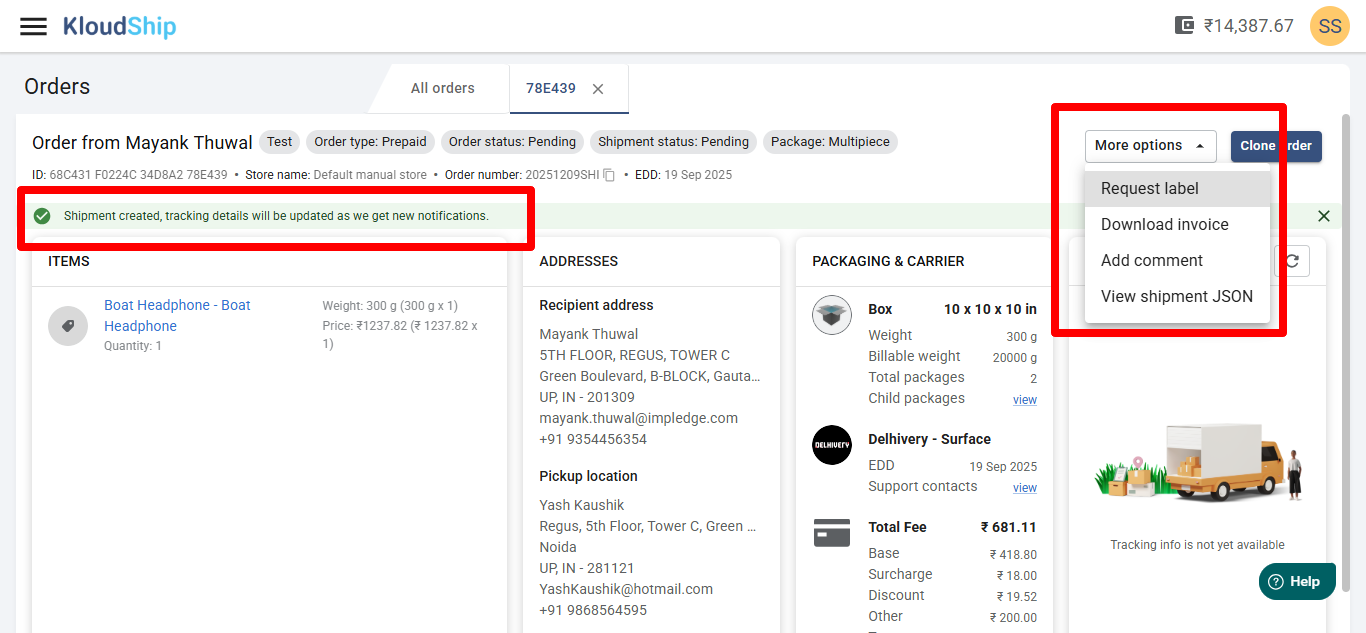View the Support contacts link
The height and width of the screenshot is (633, 1366).
click(1025, 488)
